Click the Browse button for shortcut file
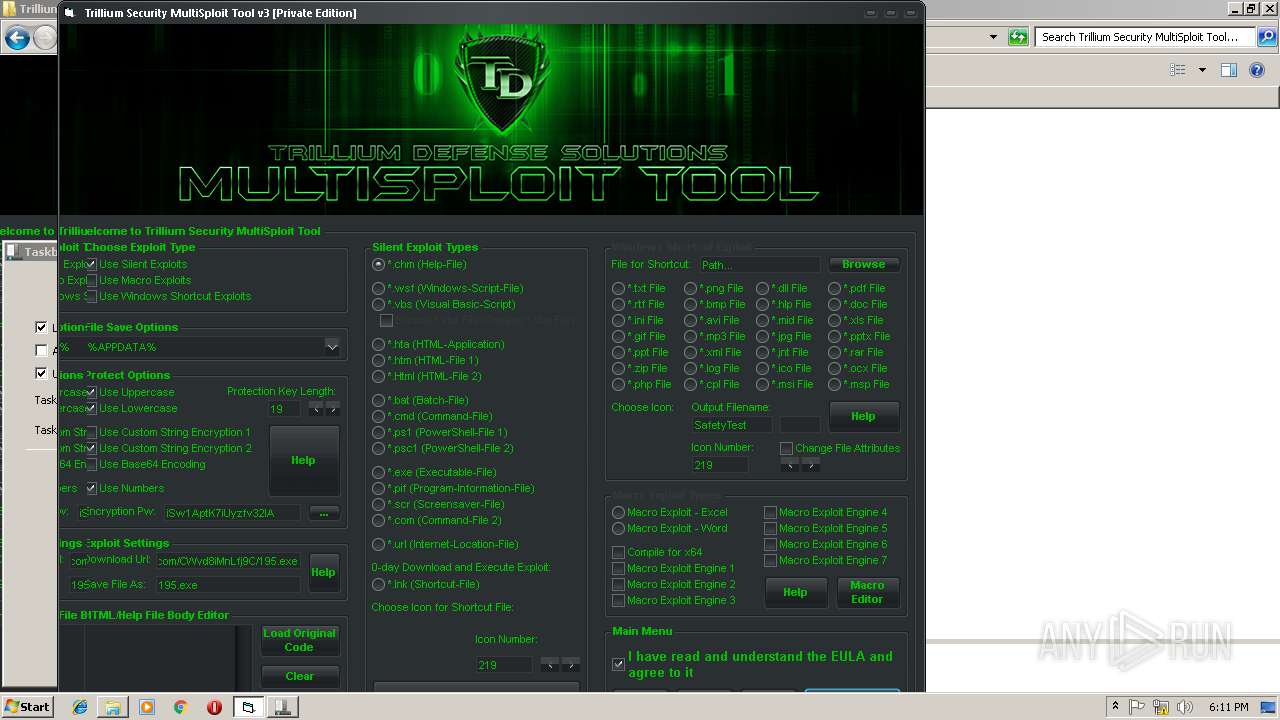The width and height of the screenshot is (1280, 720). tap(864, 264)
